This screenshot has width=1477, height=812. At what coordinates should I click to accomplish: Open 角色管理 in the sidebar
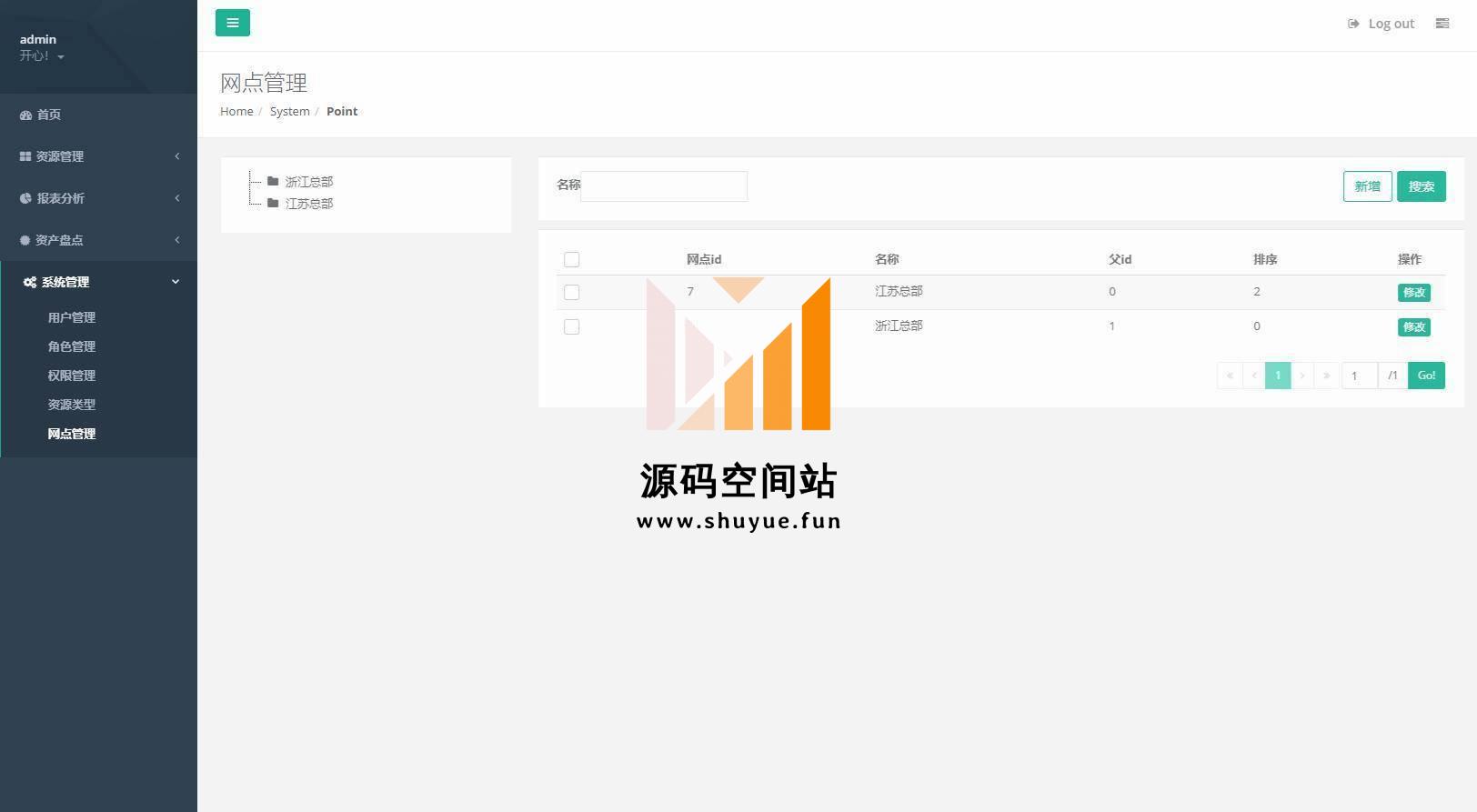[72, 347]
